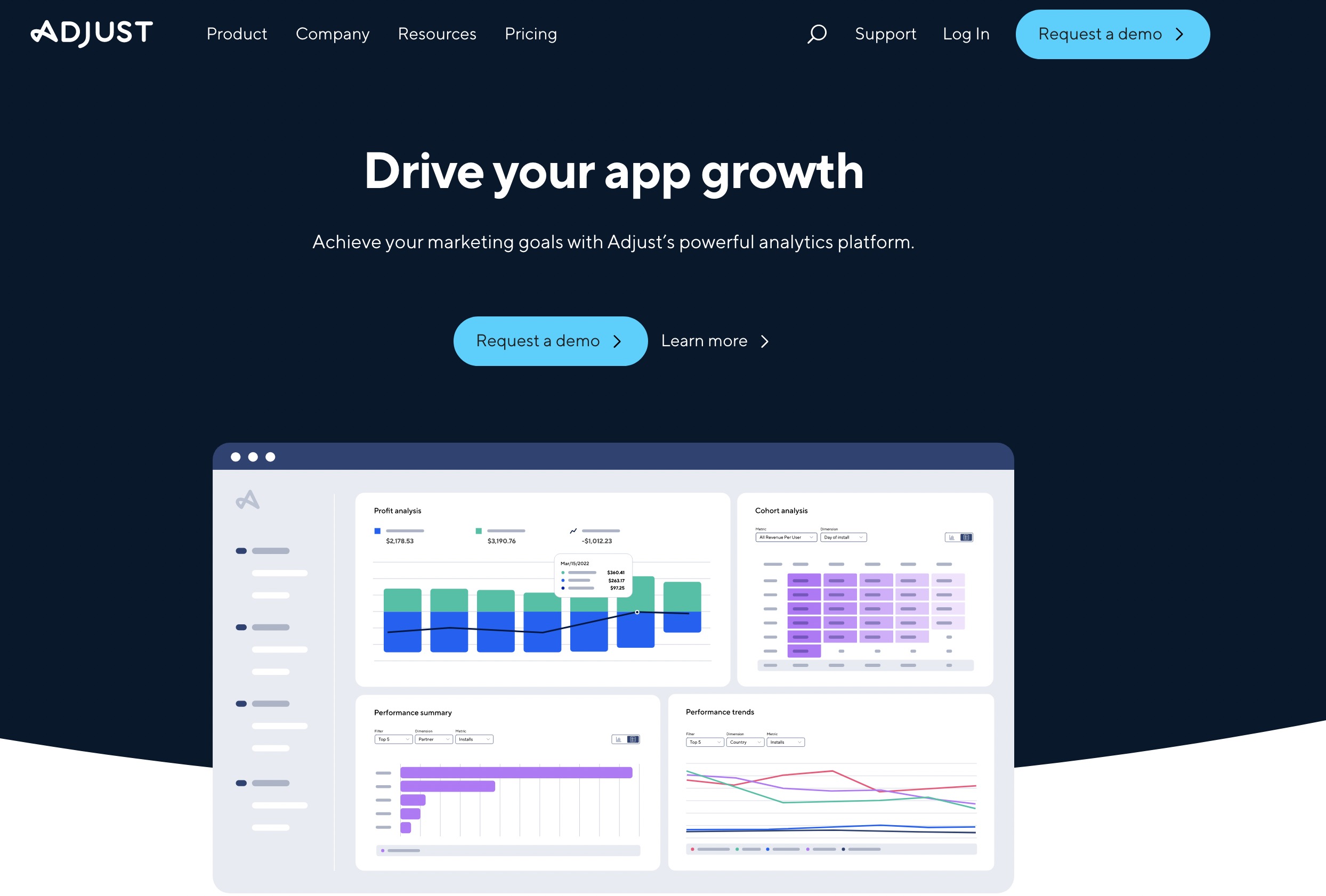Toggle the third sidebar navigation item
Viewport: 1326px width, 896px height.
[x=243, y=700]
